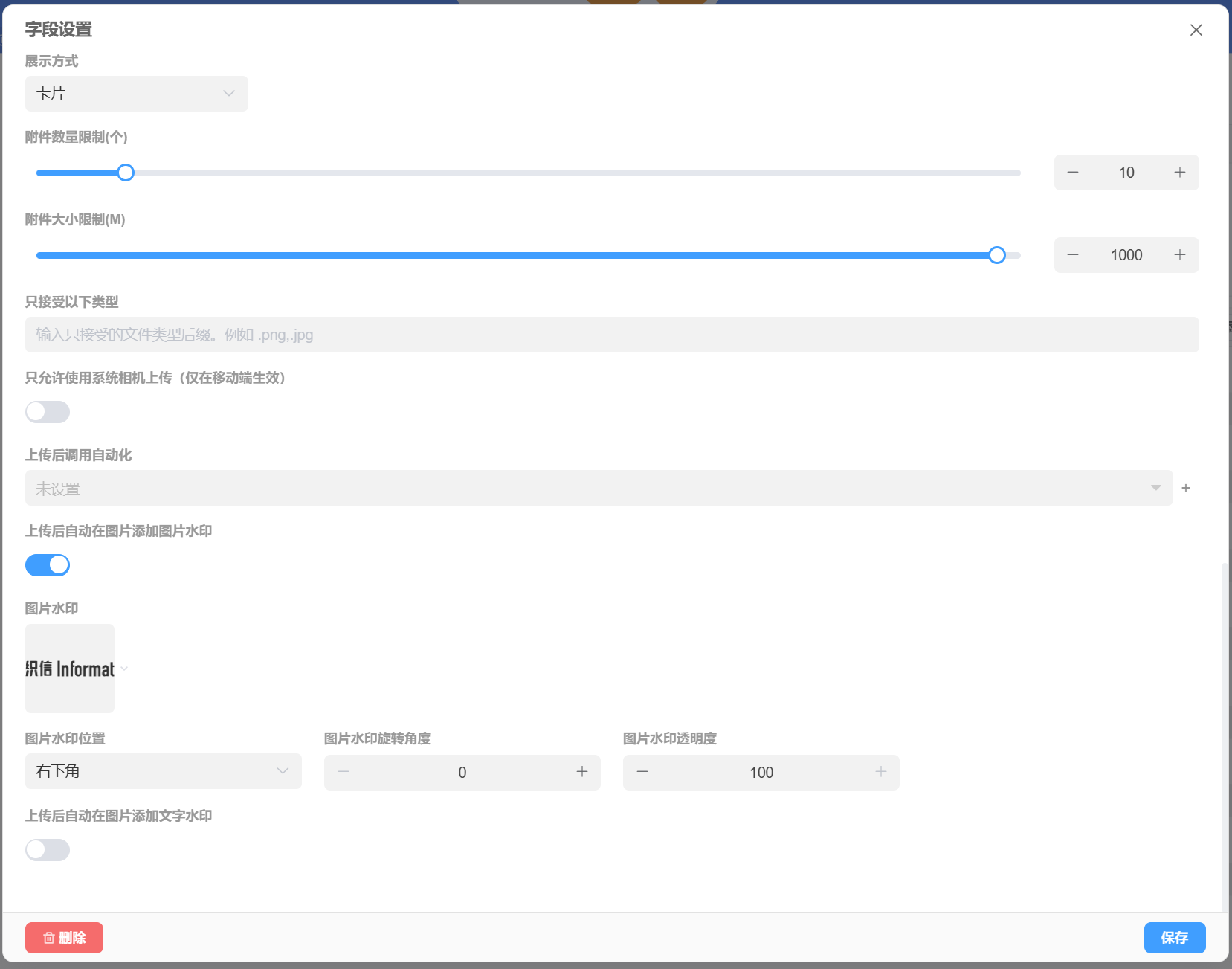Enable system camera only upload toggle
Screen dimensions: 1232x969
tap(48, 412)
